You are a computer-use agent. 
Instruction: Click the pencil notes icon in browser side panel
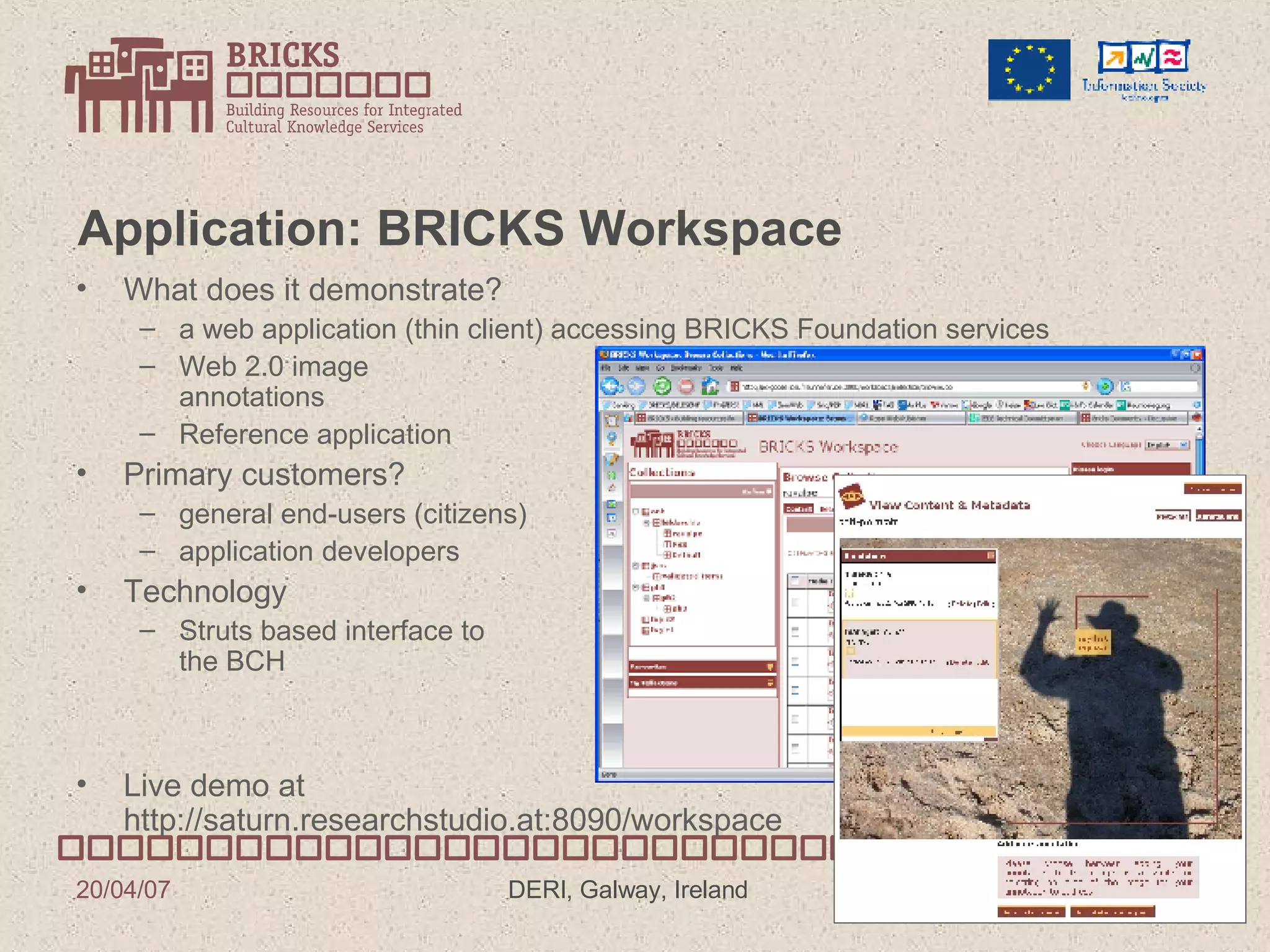coord(612,459)
